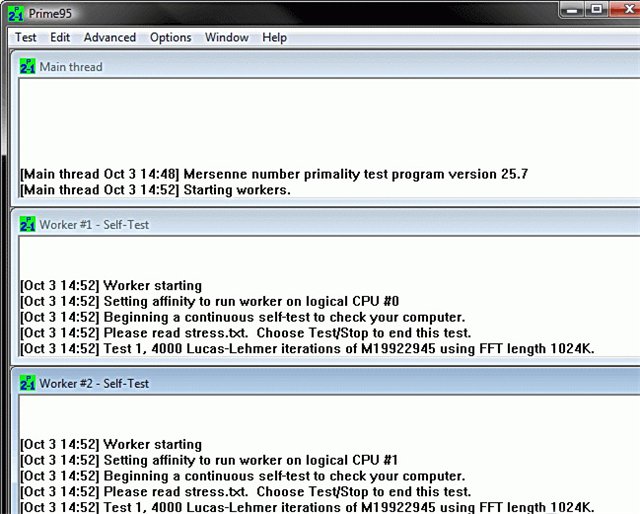Click Worker #1 'Test 1, 4000 Lucas-Lehmer' line

(307, 349)
